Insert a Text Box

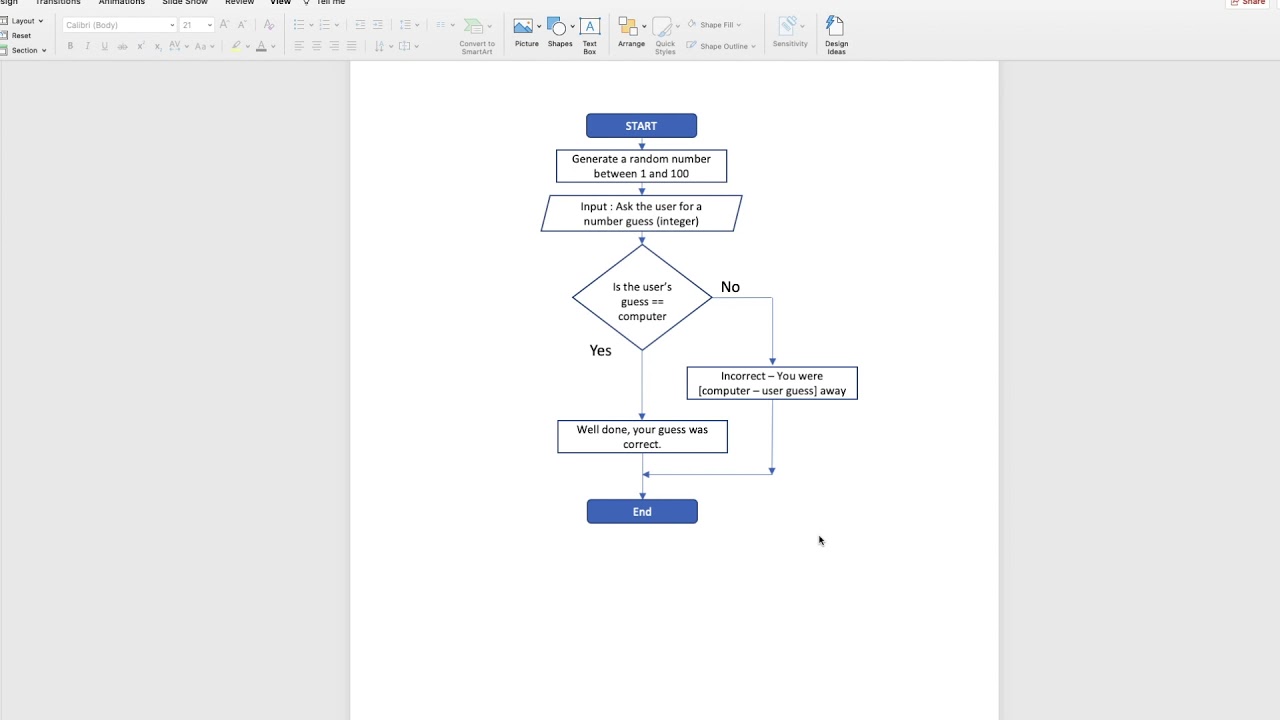pos(590,35)
